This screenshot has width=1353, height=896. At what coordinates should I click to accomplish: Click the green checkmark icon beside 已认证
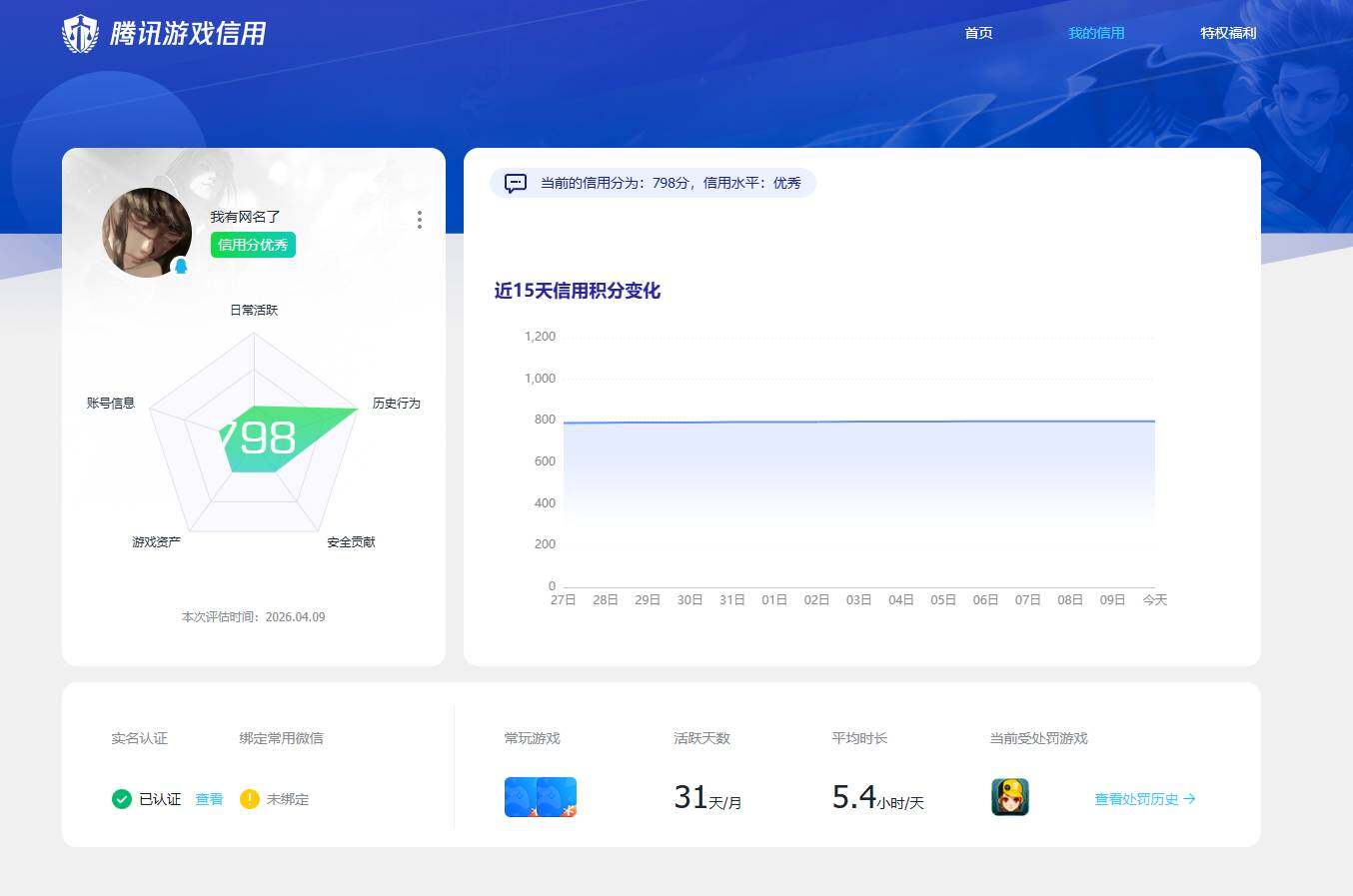coord(121,799)
